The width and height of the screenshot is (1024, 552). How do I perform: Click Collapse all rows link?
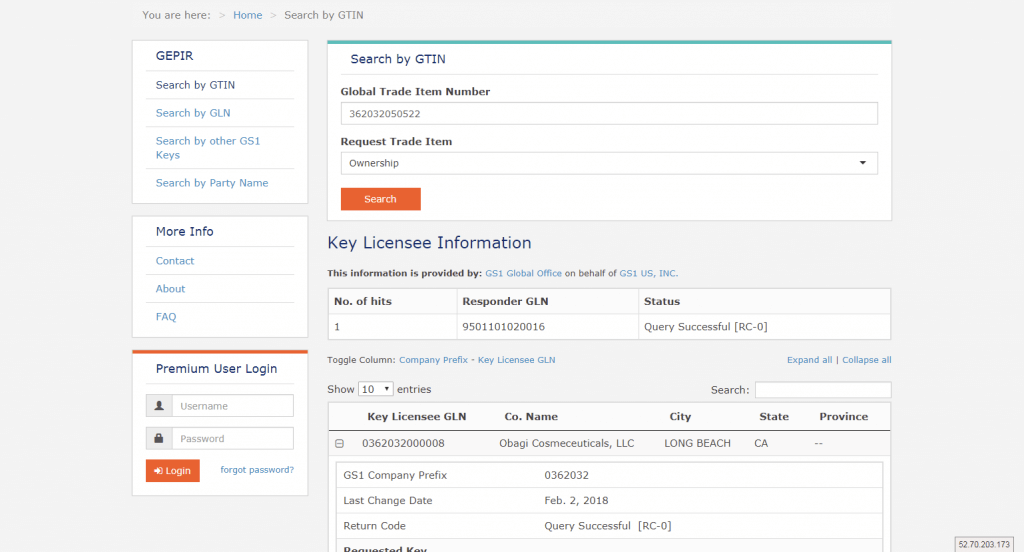pyautogui.click(x=866, y=360)
